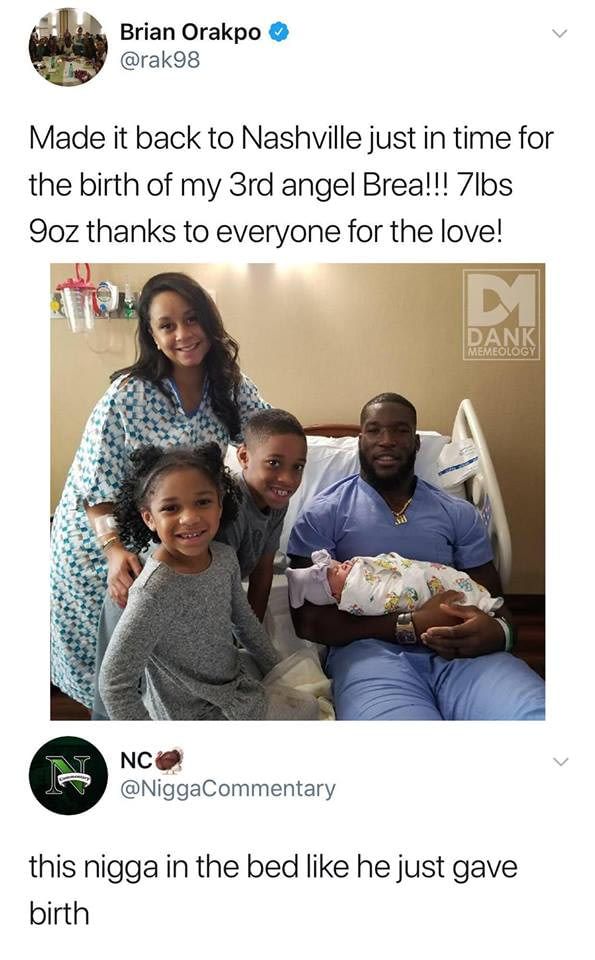595x960 pixels.
Task: Click the turkey emoji beside NC
Action: 170,760
